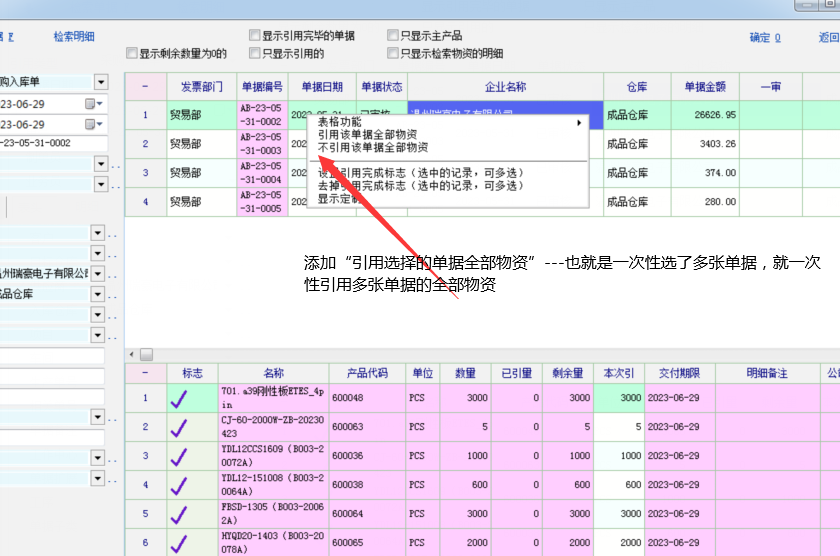Check the 只显示主产品 option
Viewport: 840px width, 556px height.
pos(393,36)
